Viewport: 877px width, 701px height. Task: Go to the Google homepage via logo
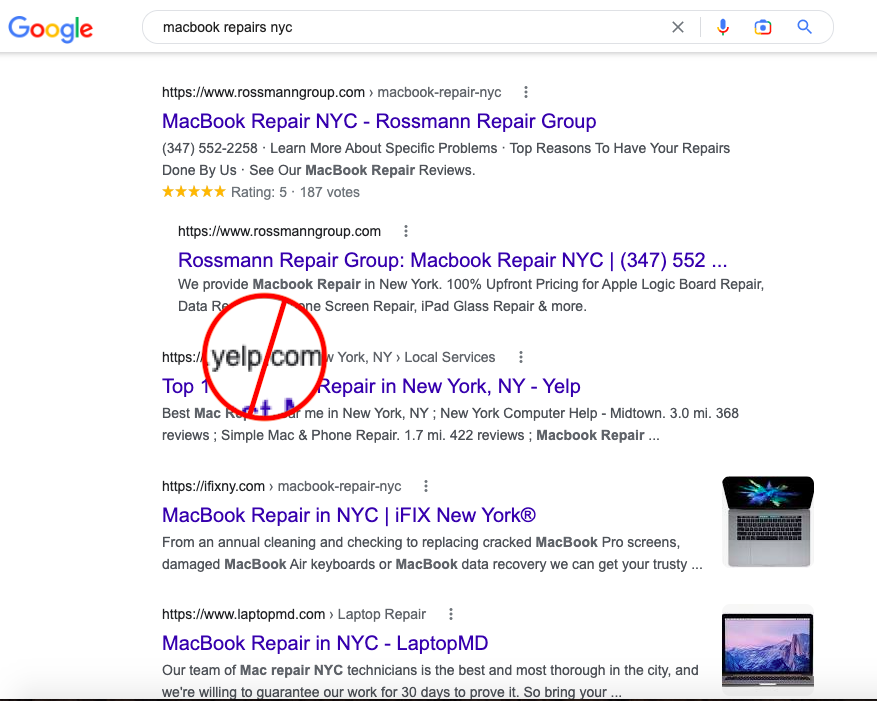click(50, 29)
